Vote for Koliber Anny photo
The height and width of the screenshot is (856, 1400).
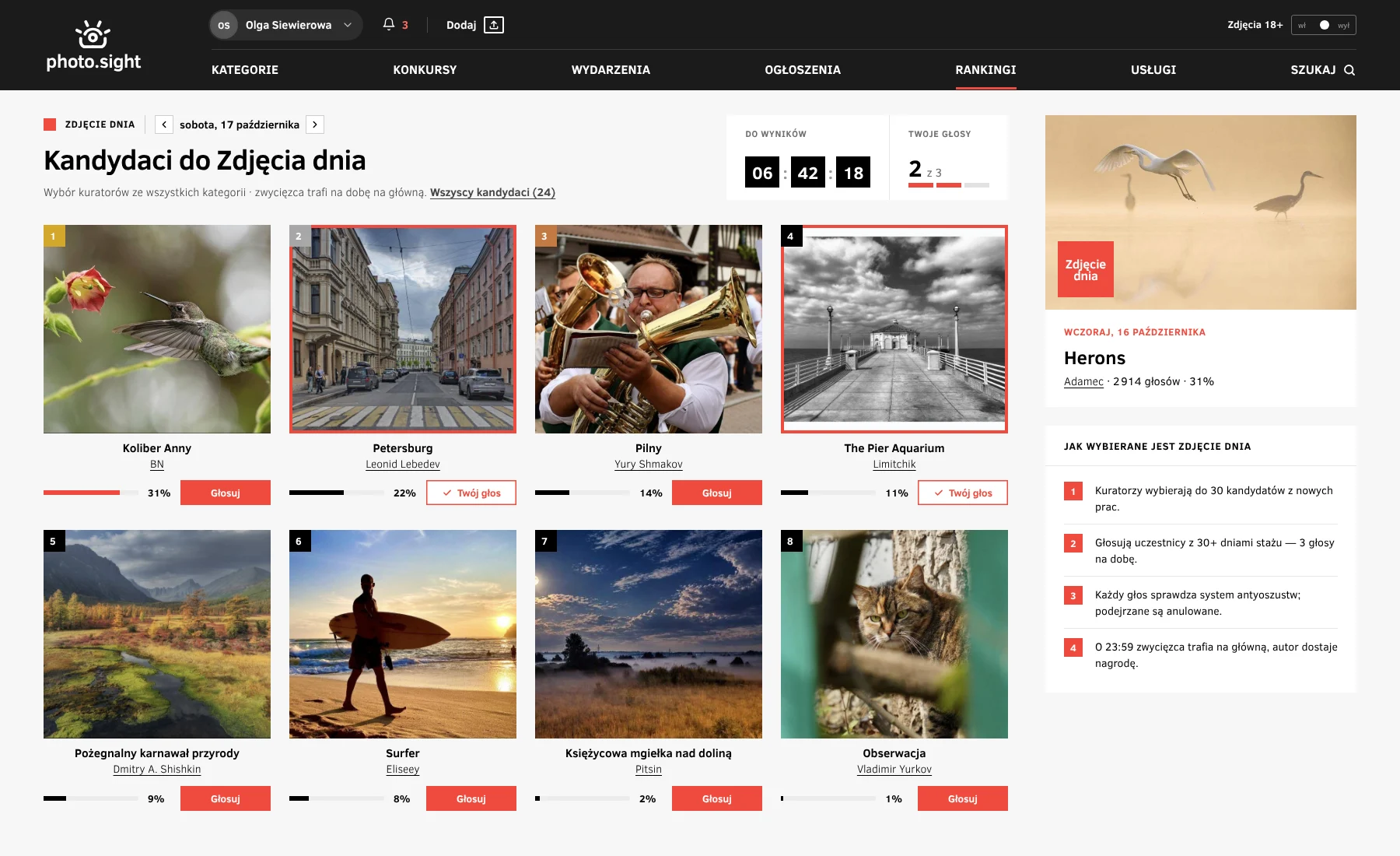click(x=226, y=493)
